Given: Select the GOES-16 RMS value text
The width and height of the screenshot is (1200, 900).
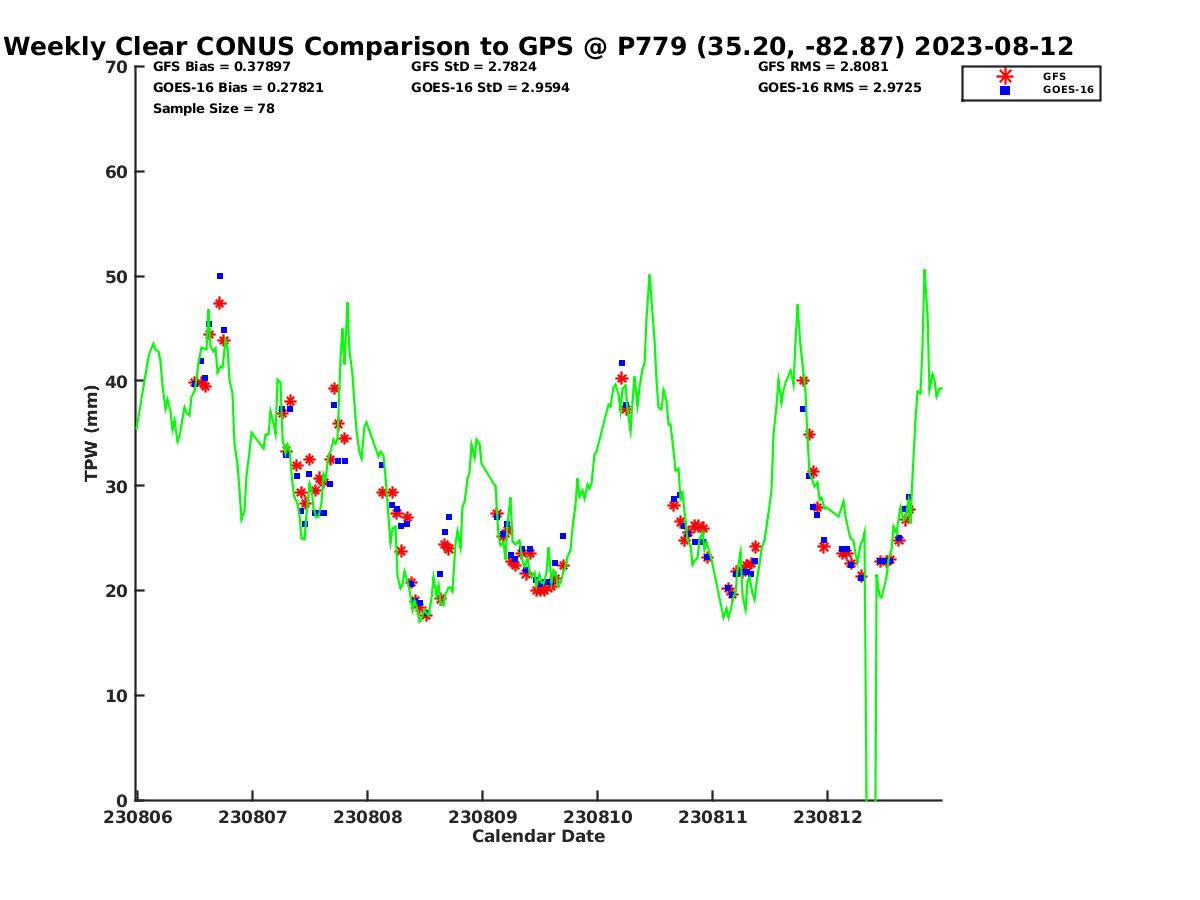Looking at the screenshot, I should point(839,88).
